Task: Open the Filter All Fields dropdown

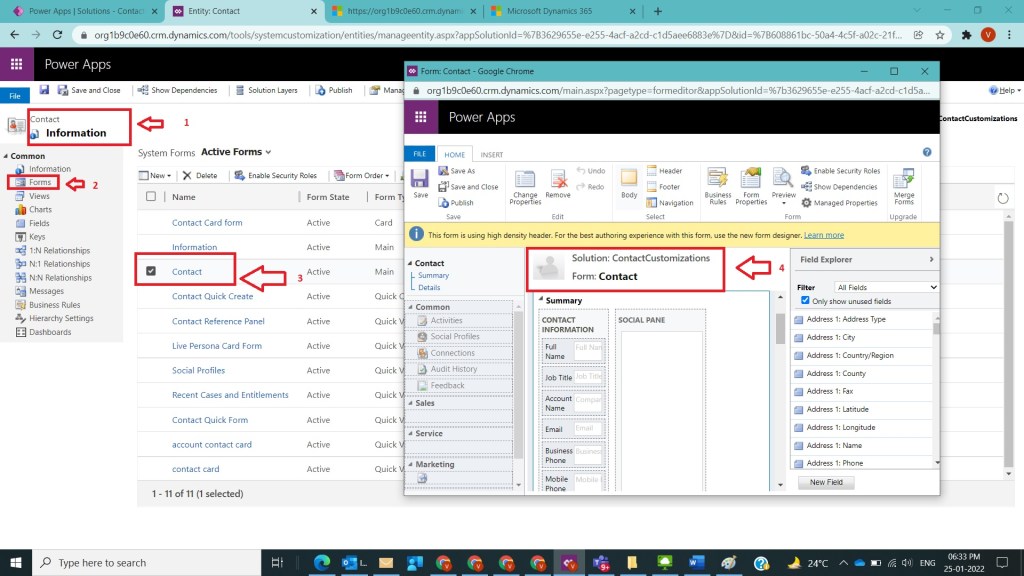Action: coord(886,287)
